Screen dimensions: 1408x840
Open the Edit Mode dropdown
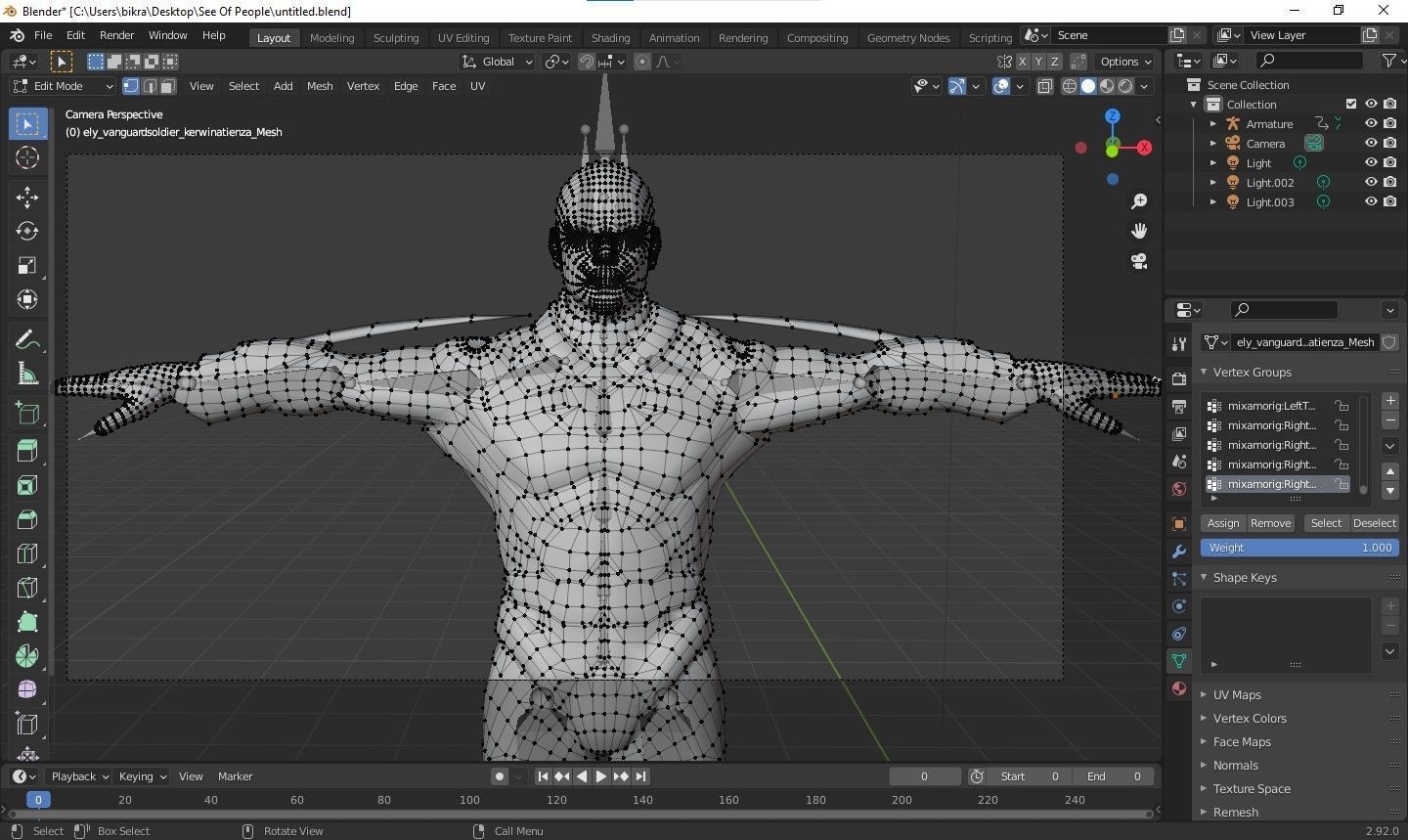tap(64, 86)
